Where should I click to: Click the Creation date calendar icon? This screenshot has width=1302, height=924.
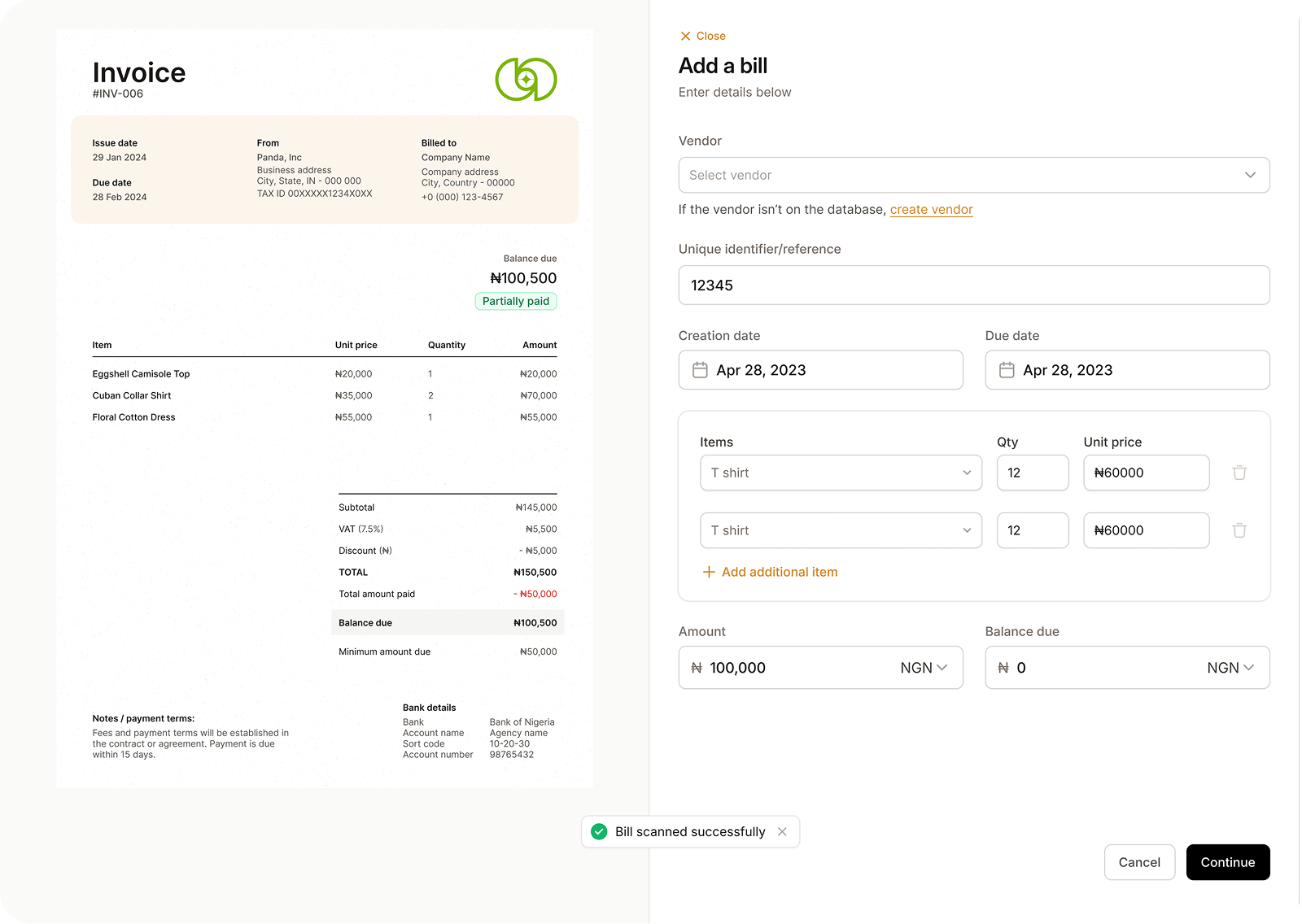coord(700,370)
